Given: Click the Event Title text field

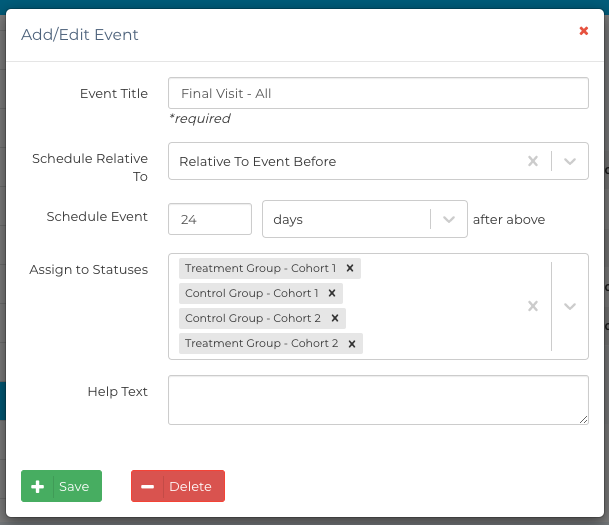Looking at the screenshot, I should point(378,93).
